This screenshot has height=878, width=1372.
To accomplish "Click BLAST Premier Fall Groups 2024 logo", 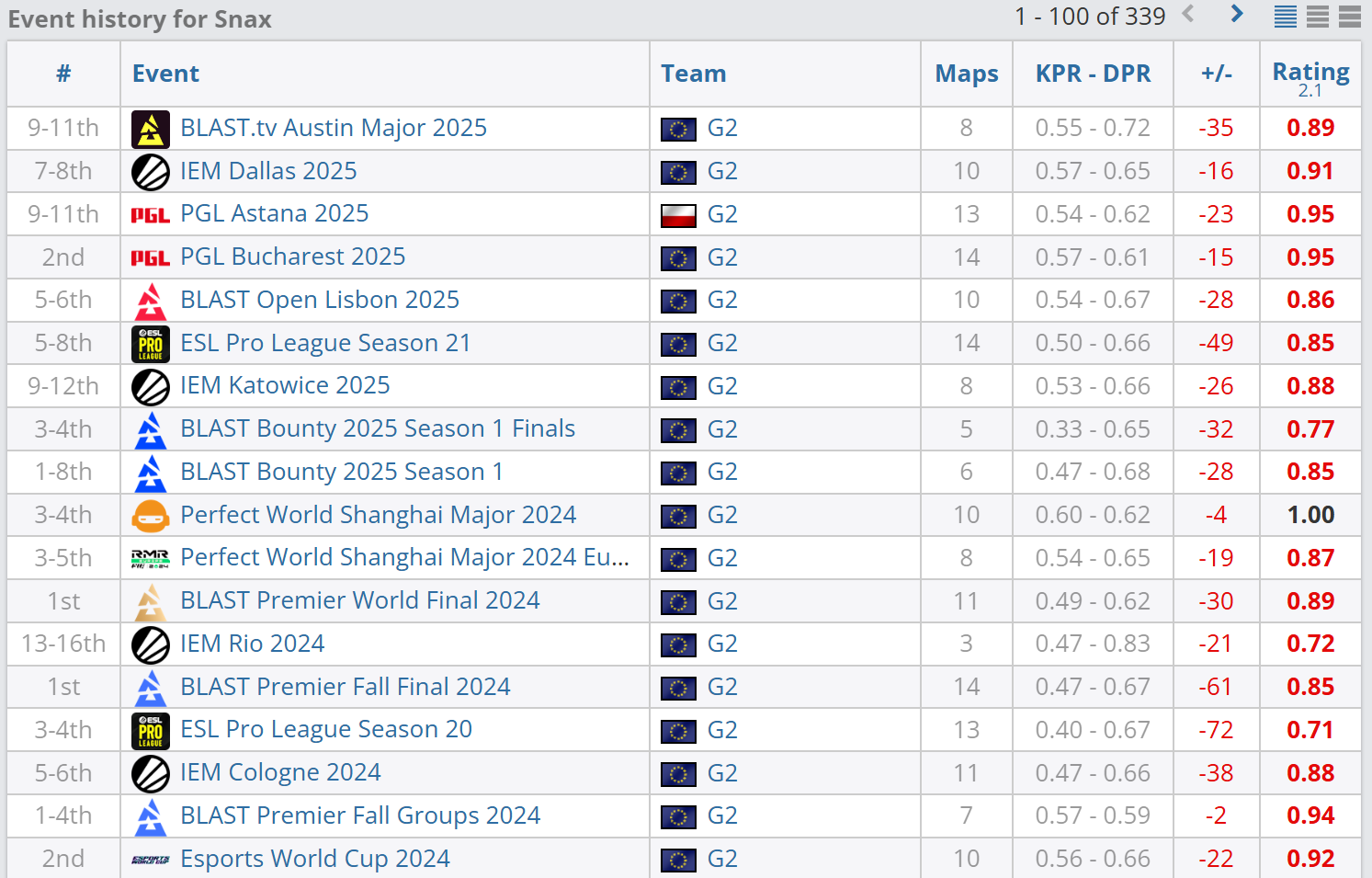I will (x=151, y=817).
